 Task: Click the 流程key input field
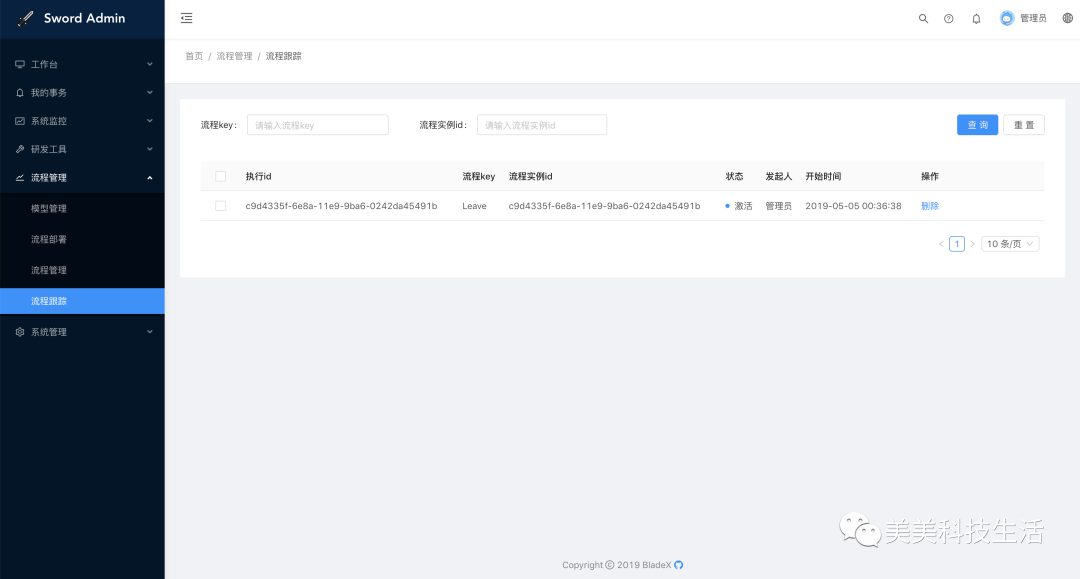click(317, 124)
